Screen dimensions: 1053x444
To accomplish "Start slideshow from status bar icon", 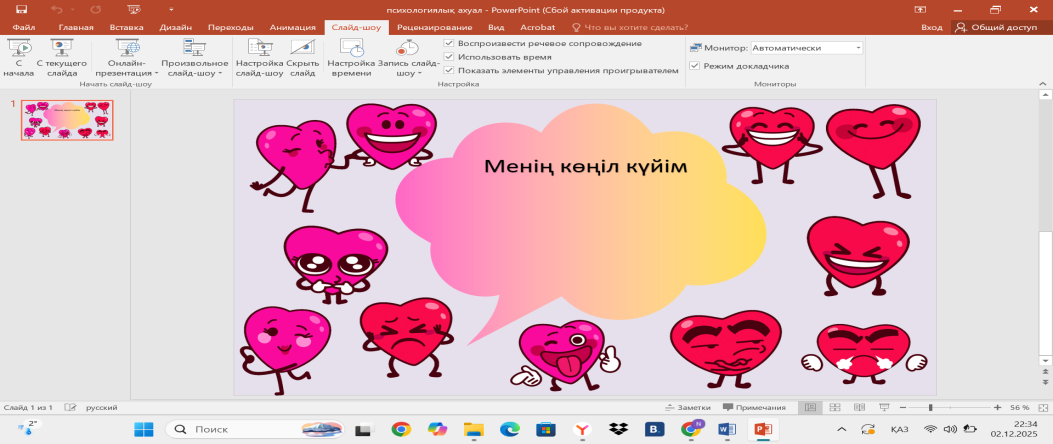I will click(884, 408).
